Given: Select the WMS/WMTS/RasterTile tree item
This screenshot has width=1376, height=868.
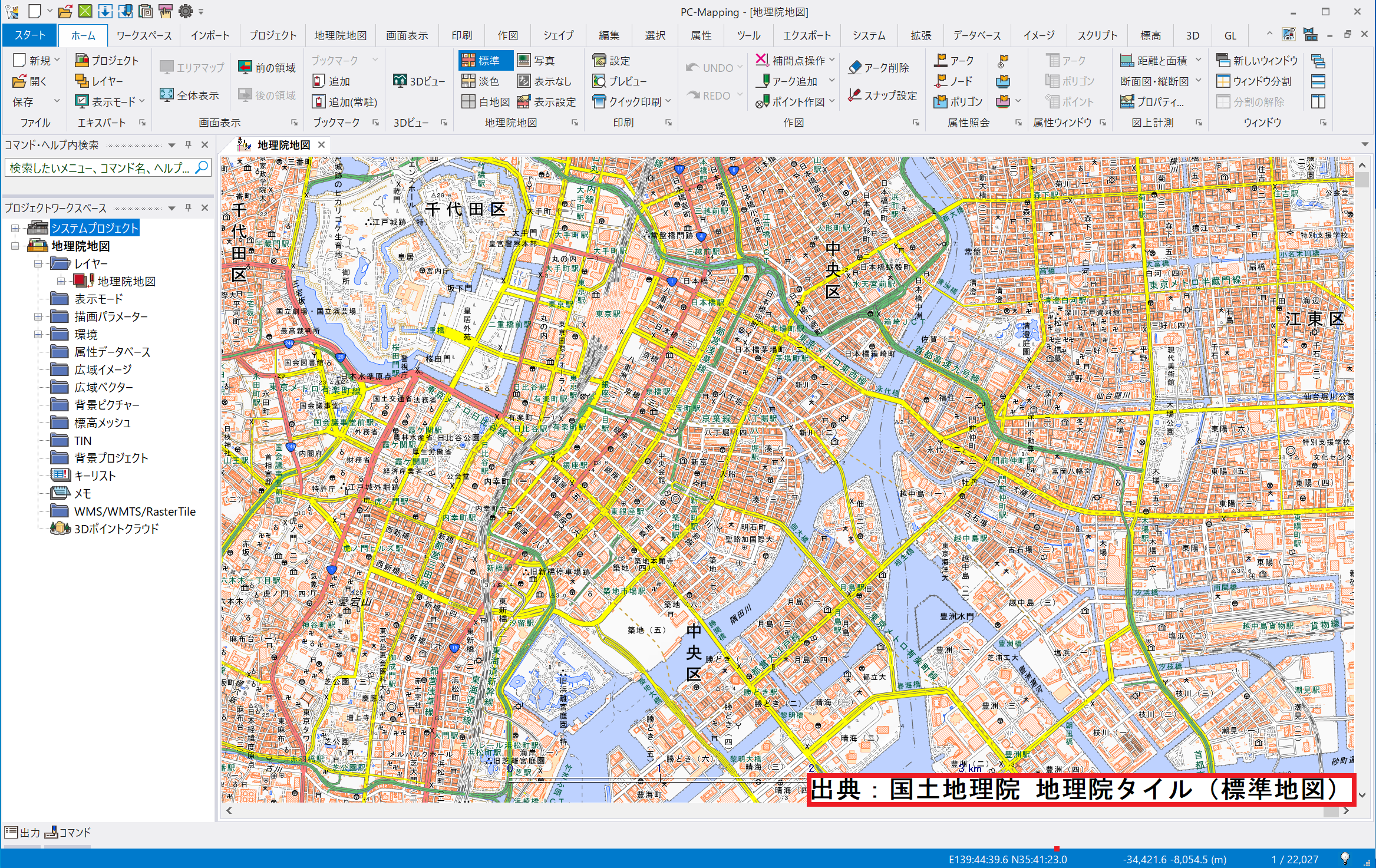Looking at the screenshot, I should tap(135, 511).
